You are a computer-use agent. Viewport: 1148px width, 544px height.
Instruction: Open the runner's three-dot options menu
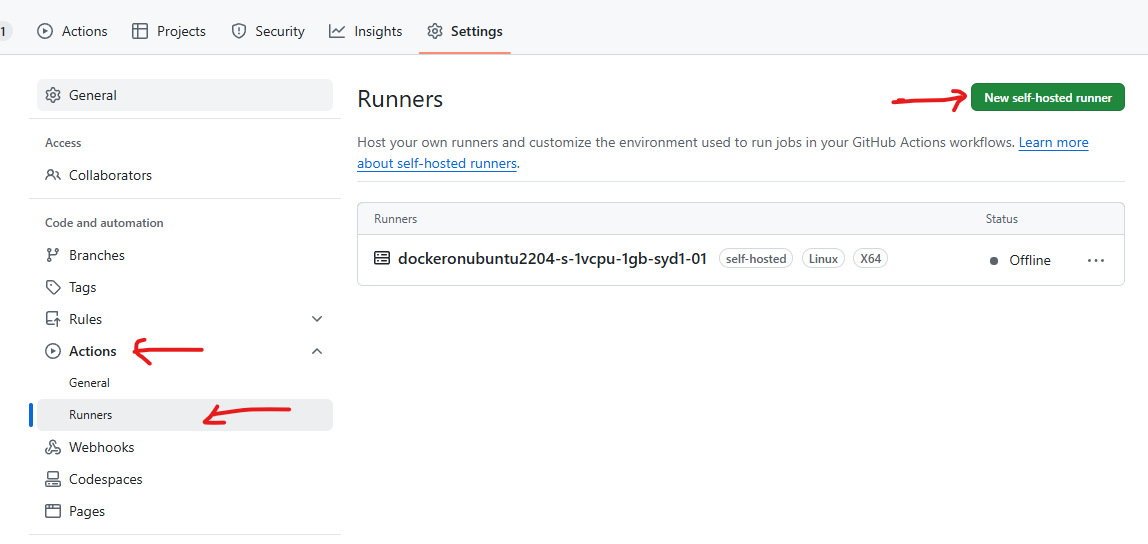[x=1096, y=260]
